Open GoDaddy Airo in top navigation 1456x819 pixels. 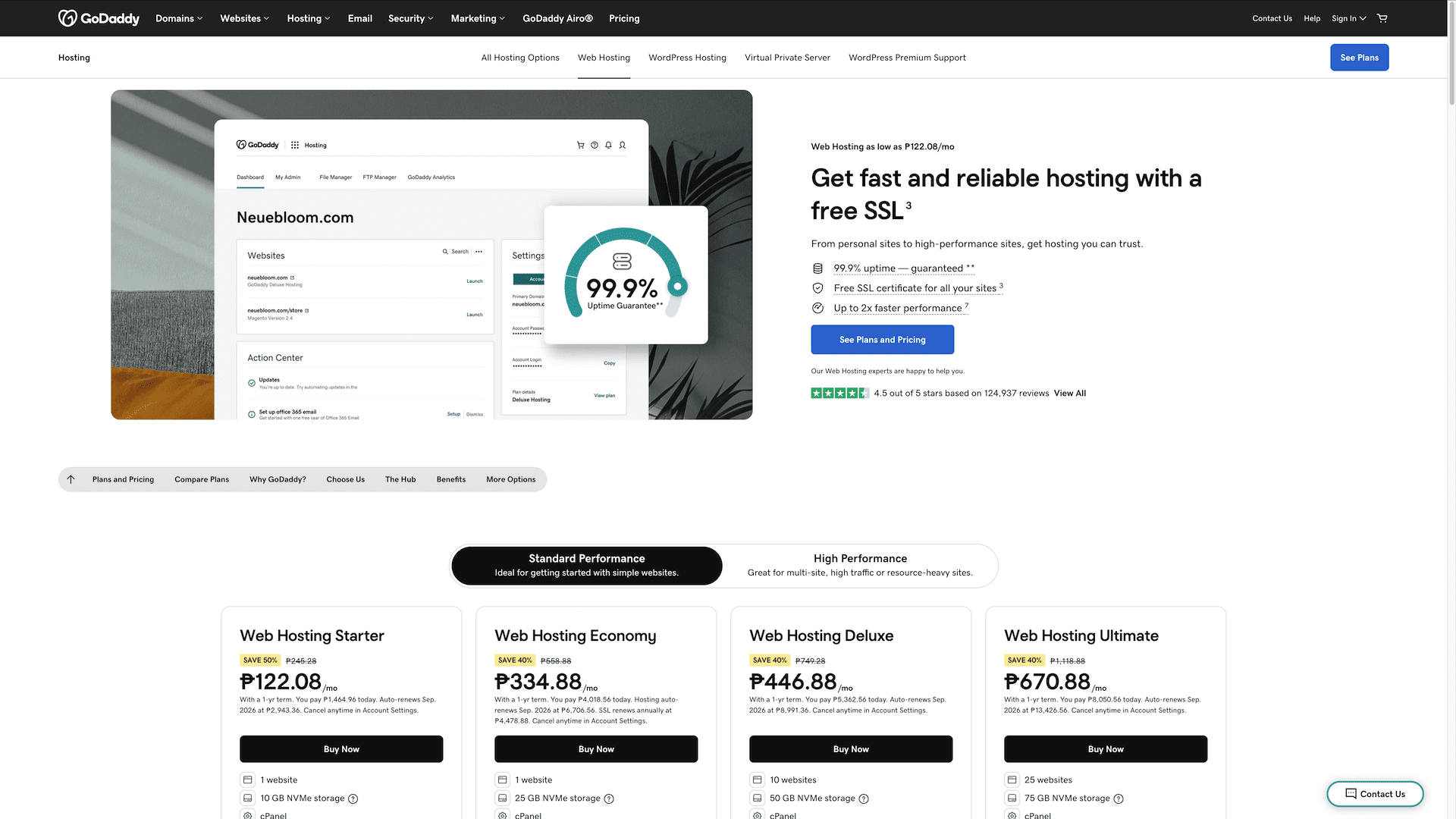(x=557, y=18)
